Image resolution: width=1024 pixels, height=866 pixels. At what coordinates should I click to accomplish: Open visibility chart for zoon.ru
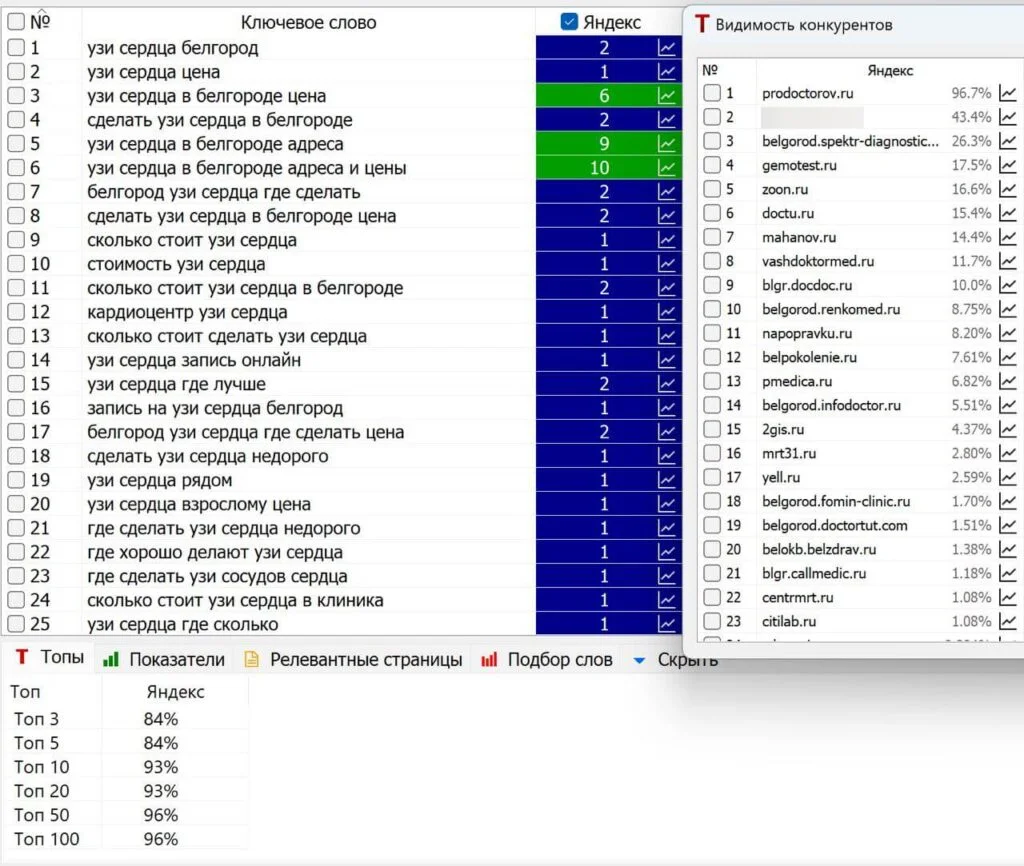[1008, 189]
